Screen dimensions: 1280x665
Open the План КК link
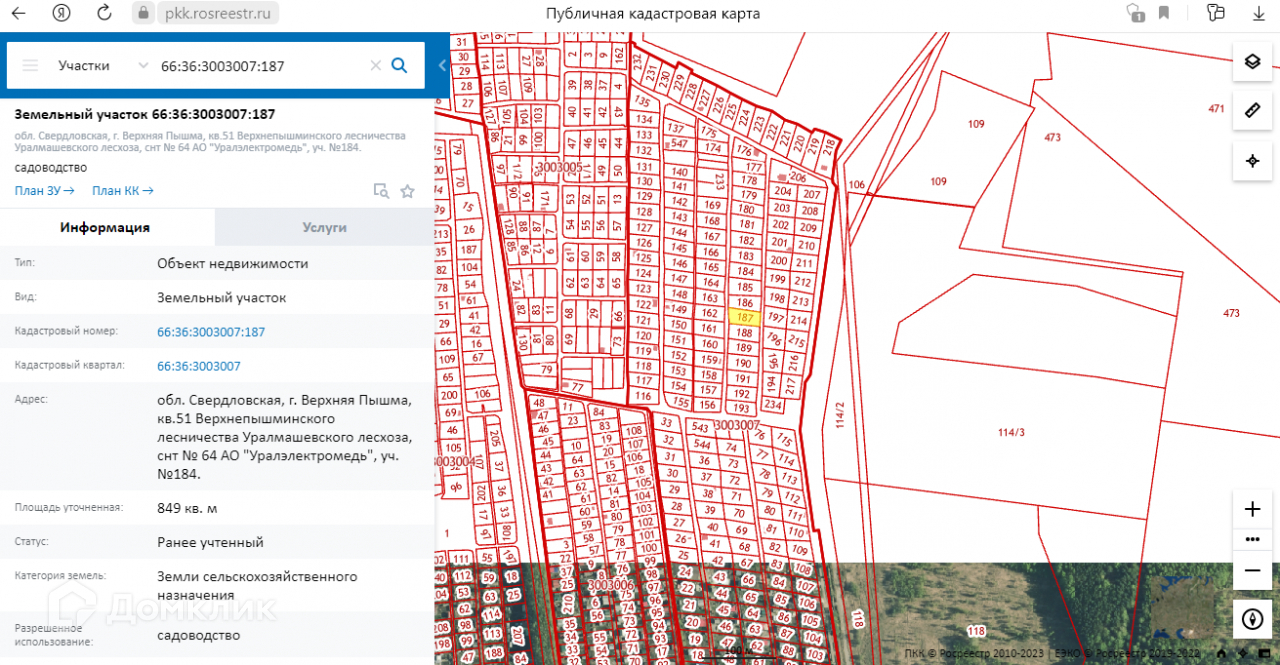tap(123, 190)
